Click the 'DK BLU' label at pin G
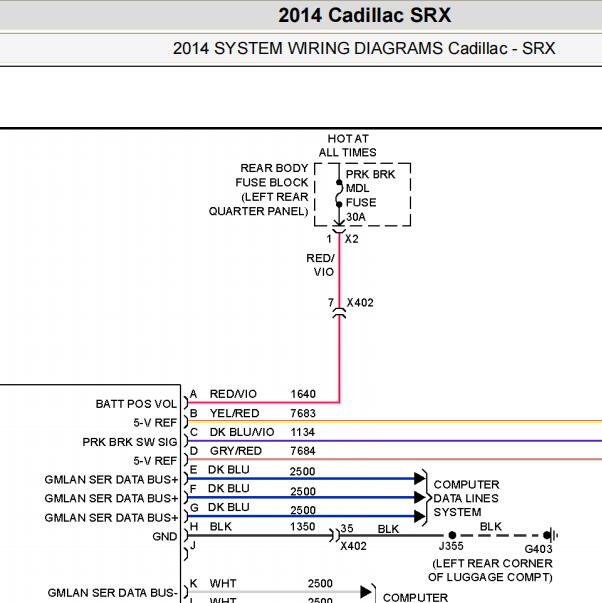This screenshot has width=602, height=603. coord(229,507)
